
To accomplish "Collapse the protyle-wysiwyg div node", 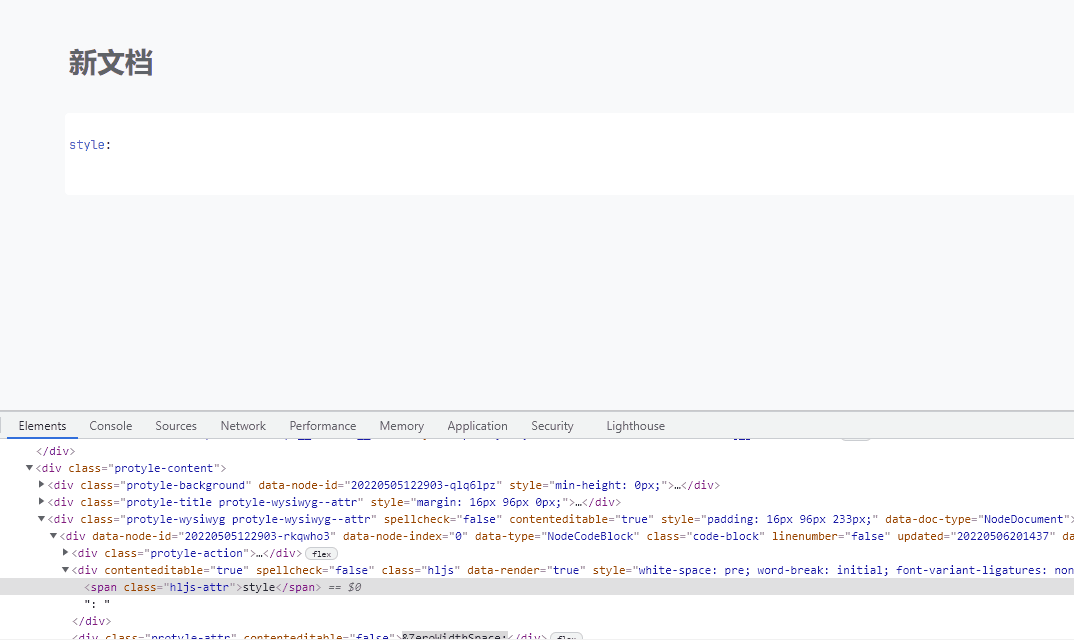I will pos(41,518).
